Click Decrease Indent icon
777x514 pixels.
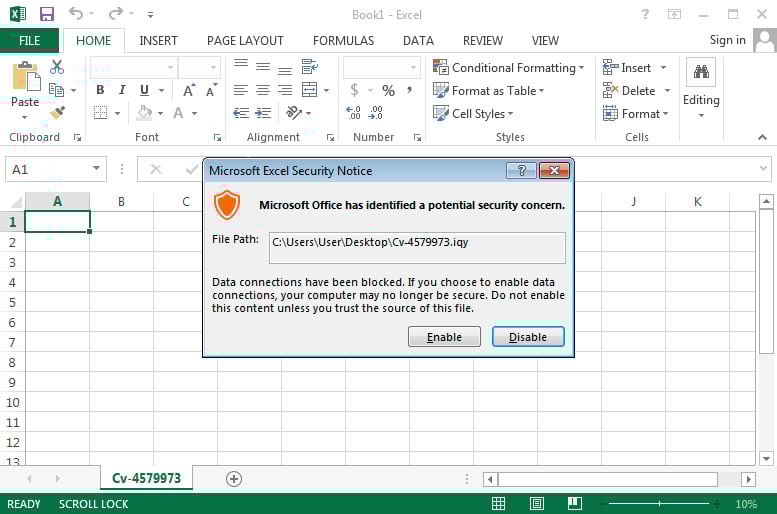(x=241, y=113)
